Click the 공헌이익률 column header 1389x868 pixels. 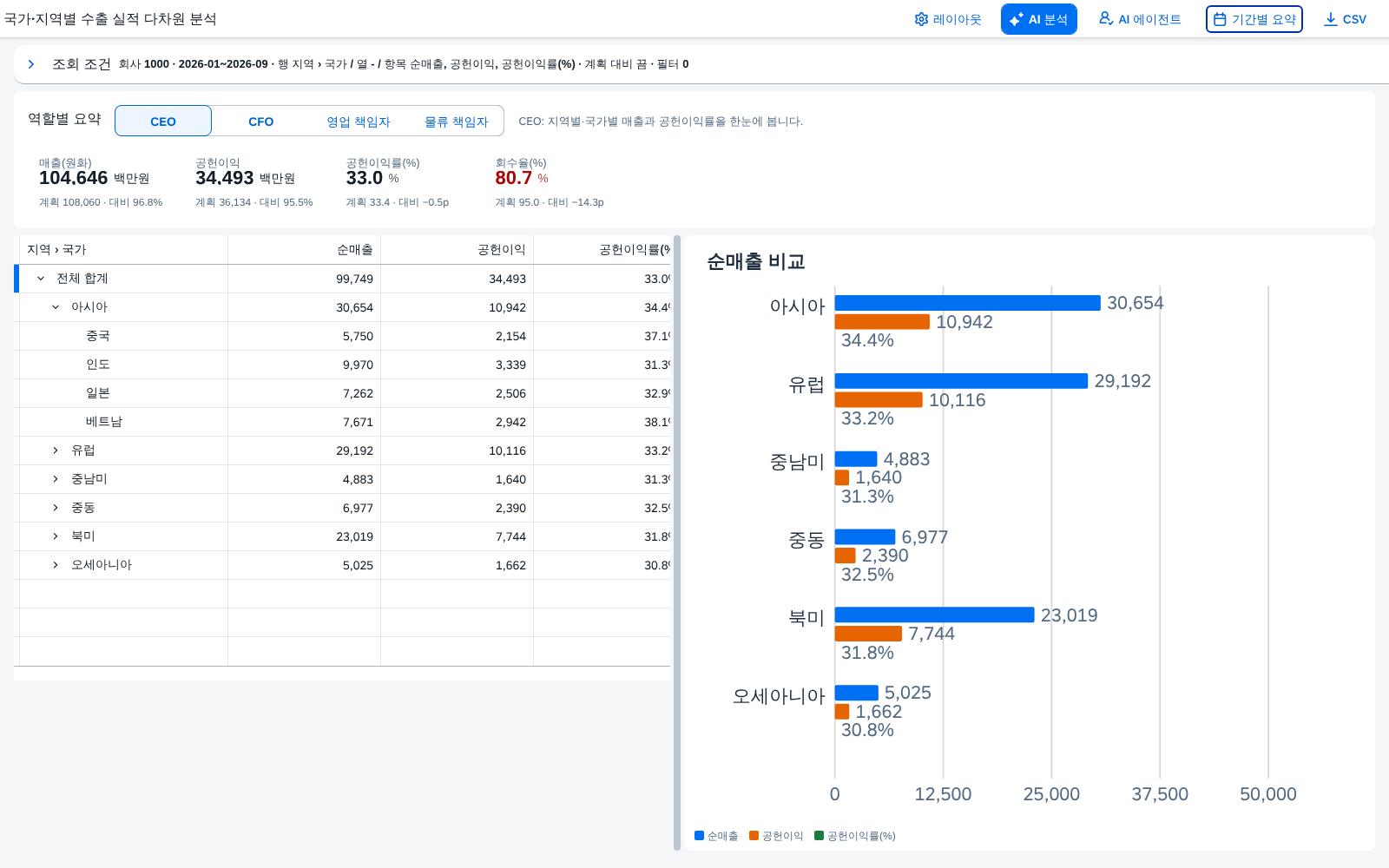pos(602,250)
